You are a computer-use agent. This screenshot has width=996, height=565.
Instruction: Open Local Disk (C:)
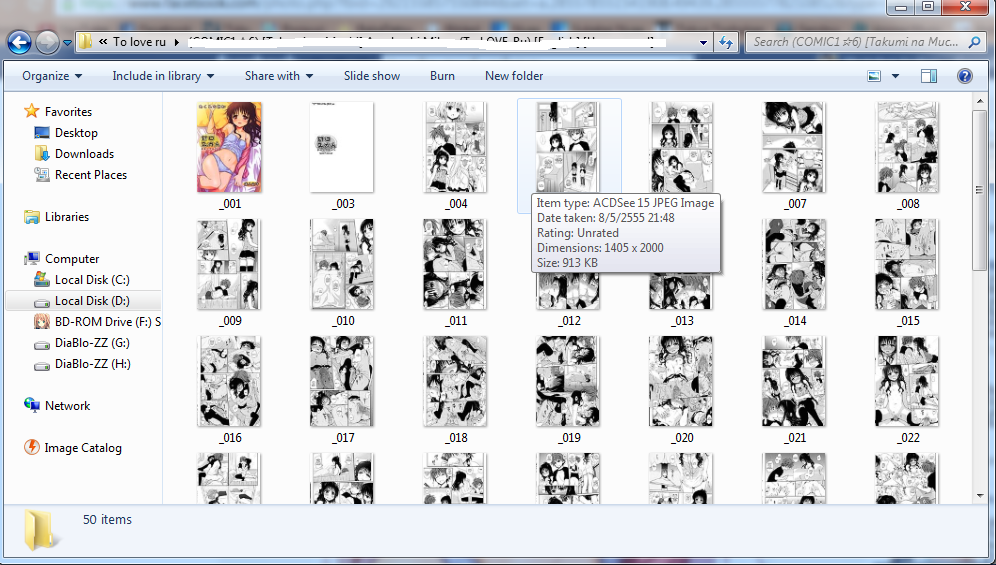92,279
